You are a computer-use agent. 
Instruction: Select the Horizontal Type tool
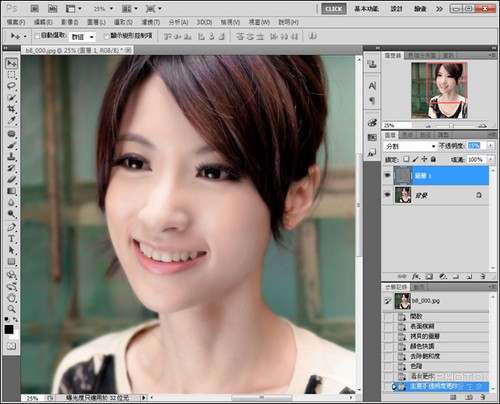tap(12, 239)
